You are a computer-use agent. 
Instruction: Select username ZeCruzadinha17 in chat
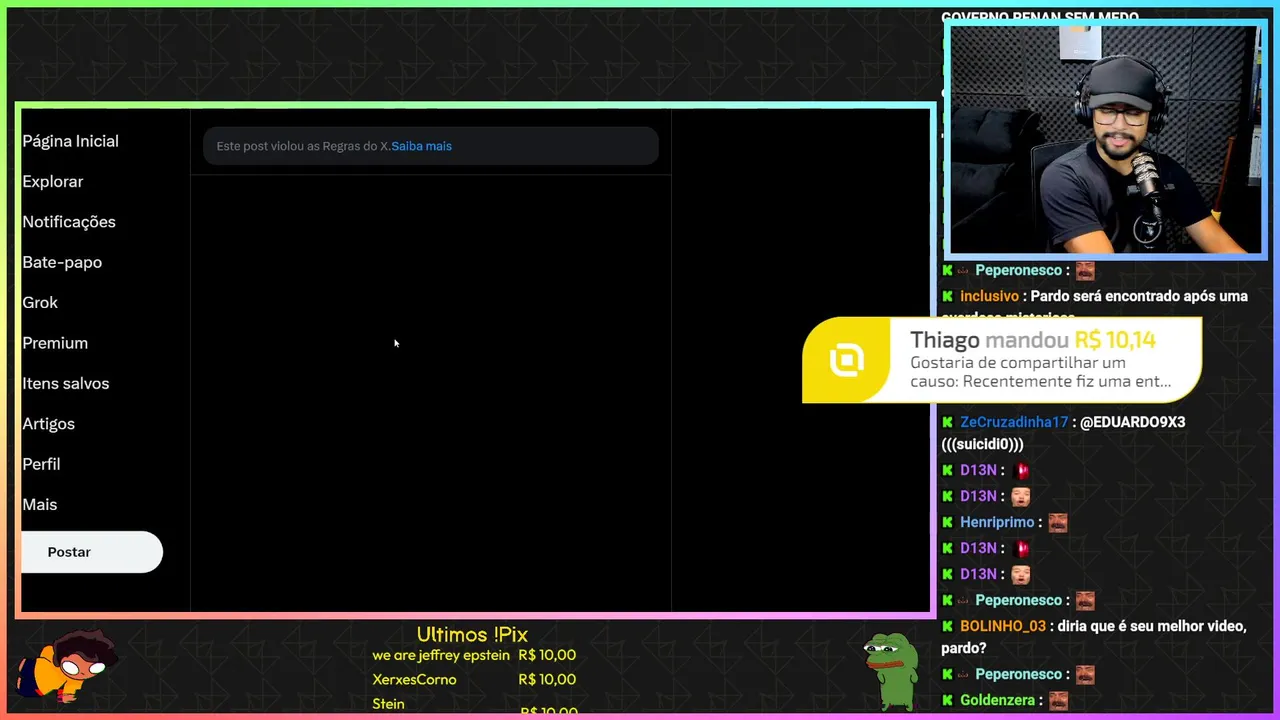pyautogui.click(x=1014, y=422)
